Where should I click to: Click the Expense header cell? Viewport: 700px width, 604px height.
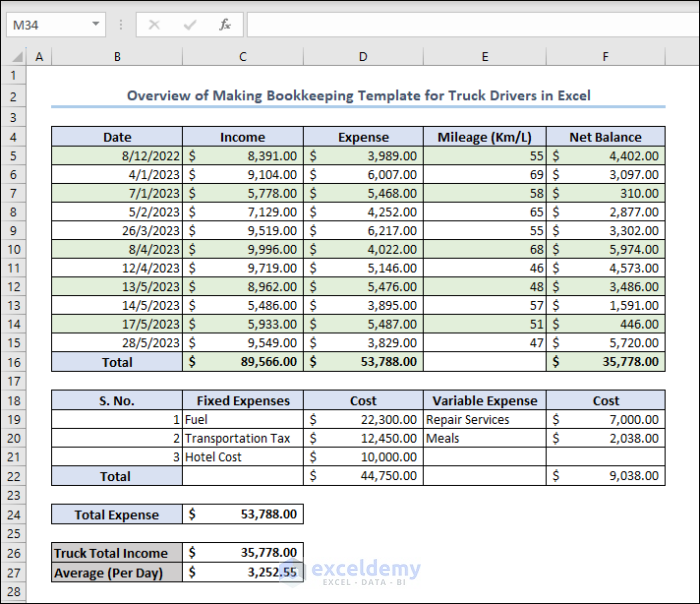click(363, 137)
